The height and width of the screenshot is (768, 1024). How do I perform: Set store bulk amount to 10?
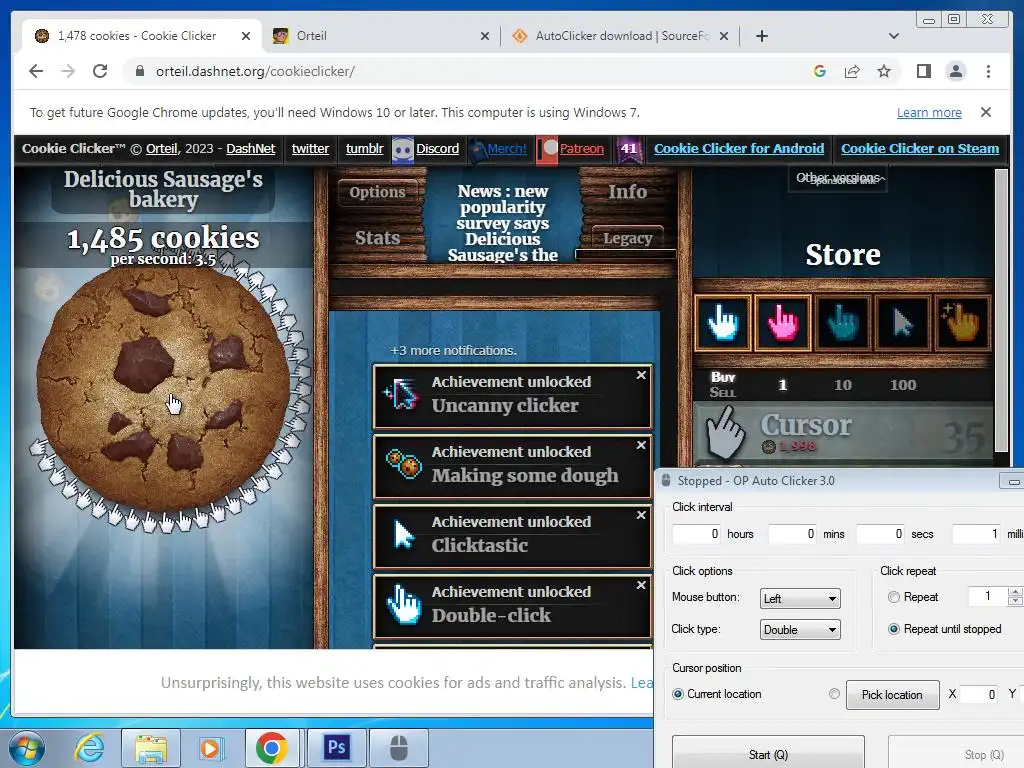click(x=842, y=385)
